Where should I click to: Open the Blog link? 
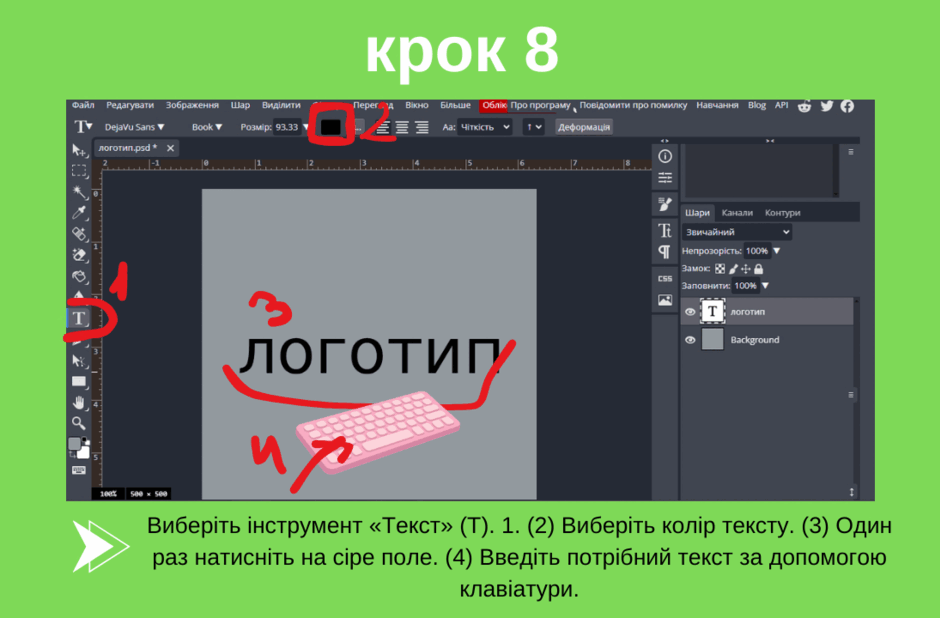[757, 105]
